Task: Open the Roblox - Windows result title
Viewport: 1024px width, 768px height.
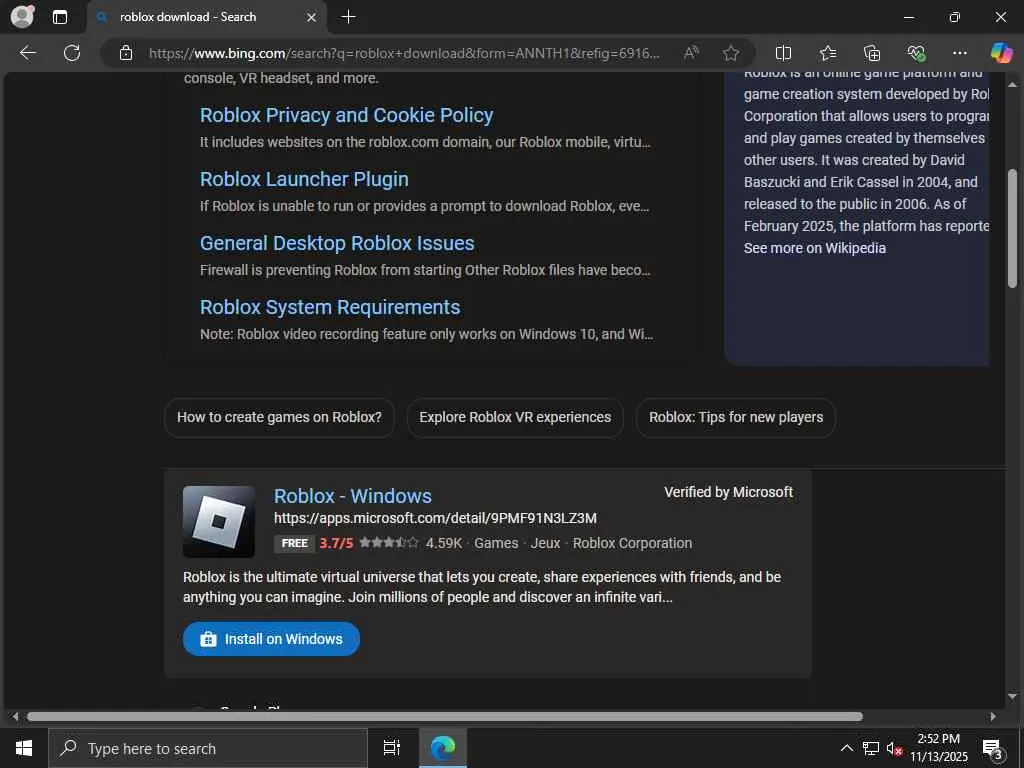Action: pos(353,496)
